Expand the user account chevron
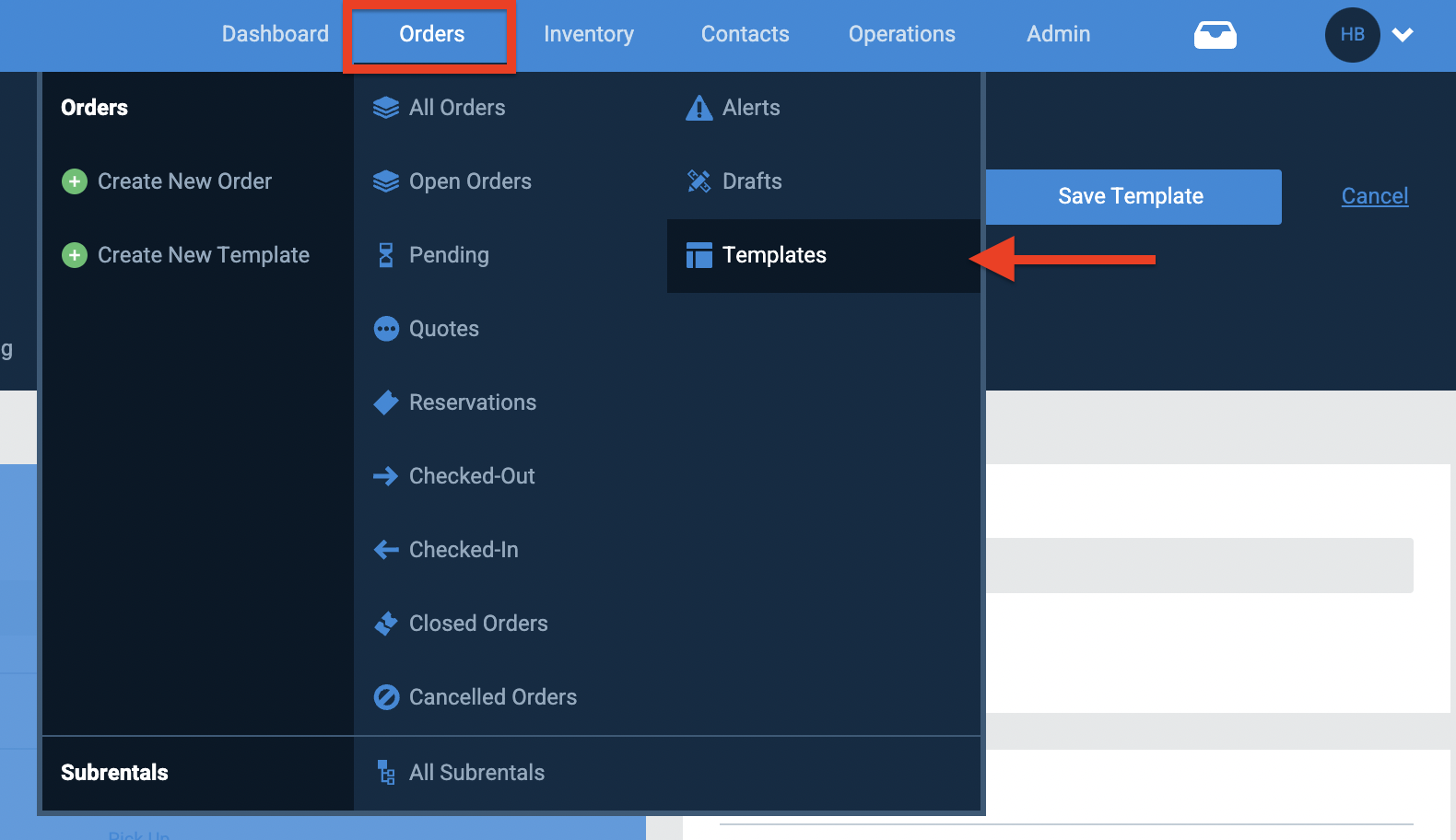 tap(1402, 35)
